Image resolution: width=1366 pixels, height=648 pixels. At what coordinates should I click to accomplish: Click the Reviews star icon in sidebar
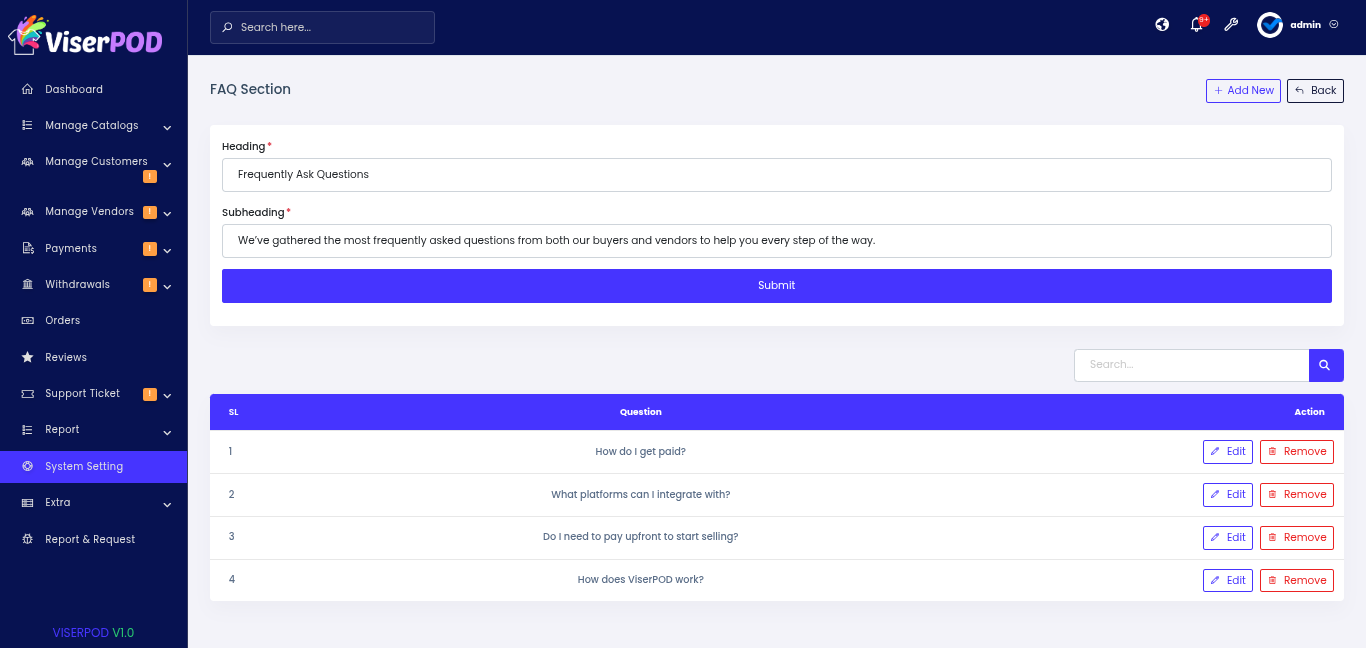27,357
